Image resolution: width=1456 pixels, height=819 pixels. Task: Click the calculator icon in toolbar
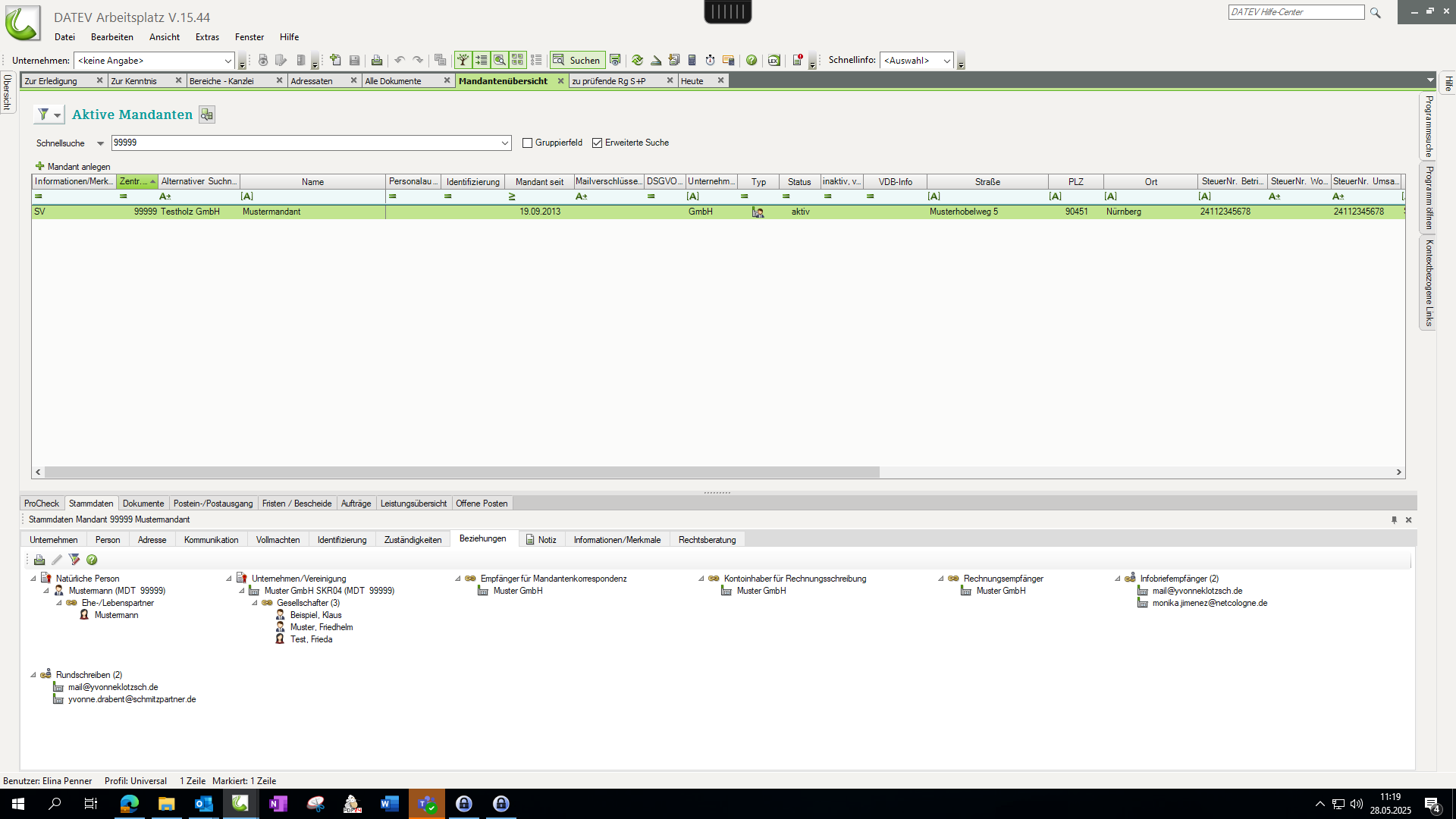coord(692,61)
